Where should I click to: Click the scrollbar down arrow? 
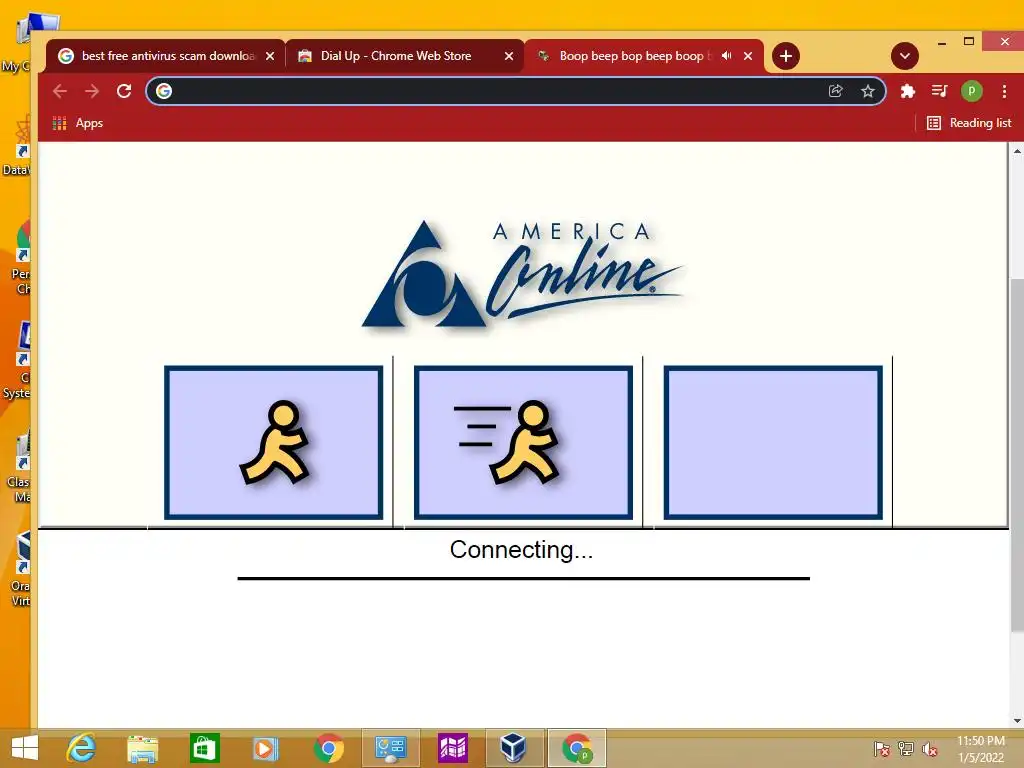(x=1017, y=721)
